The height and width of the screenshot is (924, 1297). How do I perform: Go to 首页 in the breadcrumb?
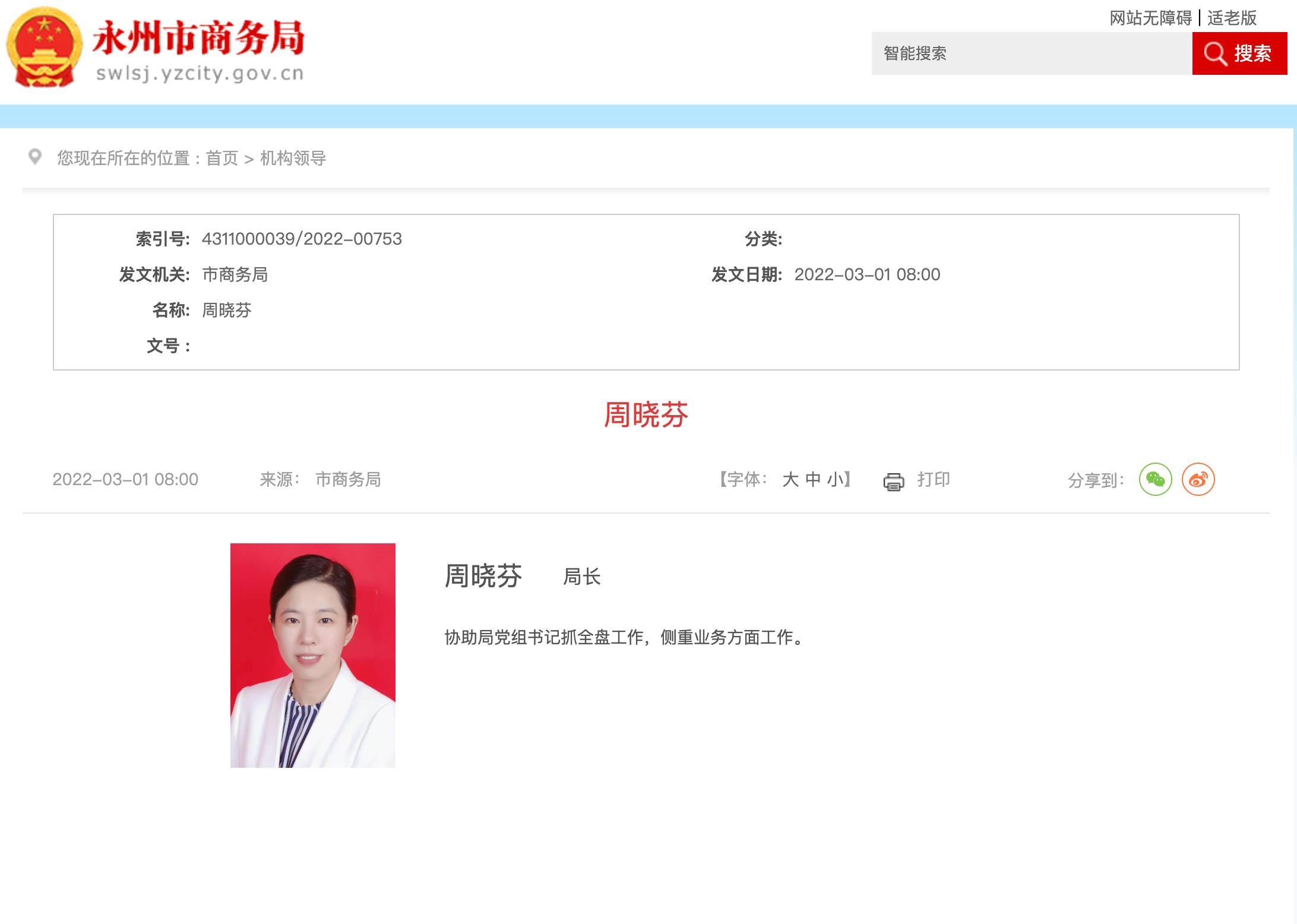(222, 158)
